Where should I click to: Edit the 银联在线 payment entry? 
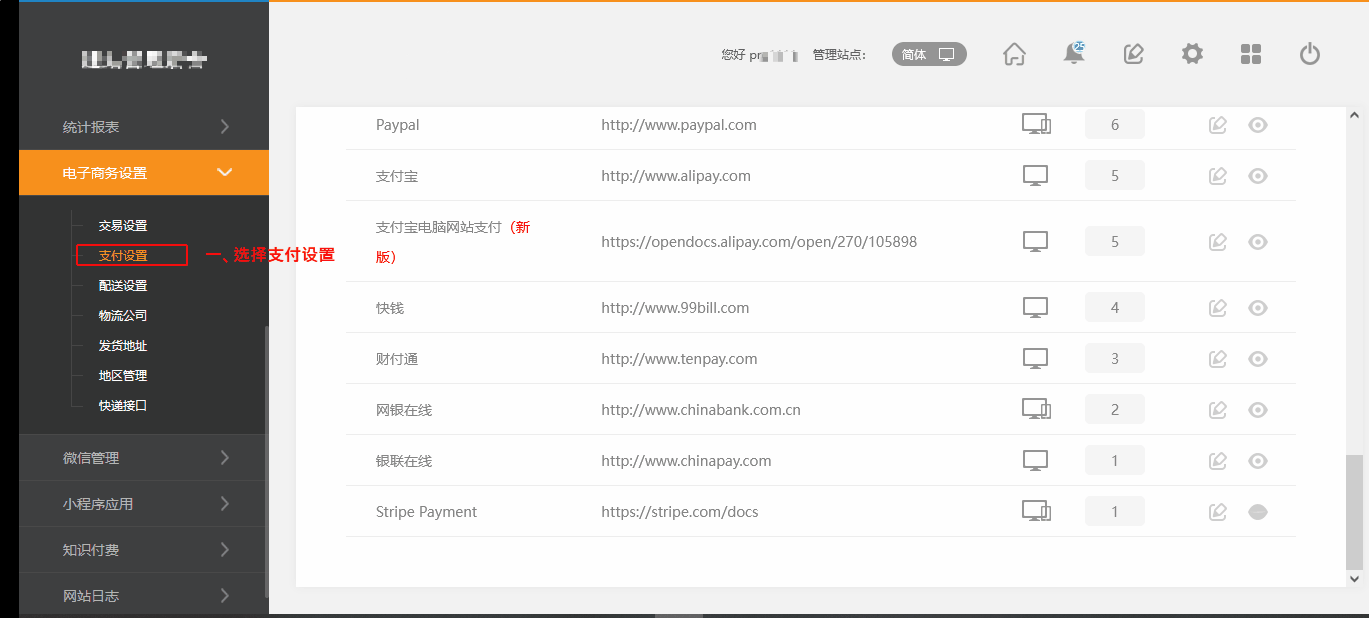coord(1217,461)
